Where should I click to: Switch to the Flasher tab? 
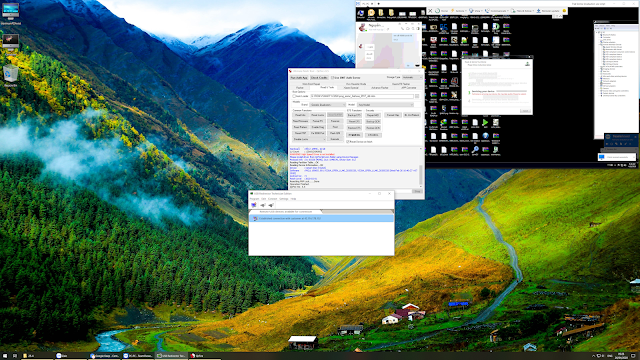click(300, 87)
